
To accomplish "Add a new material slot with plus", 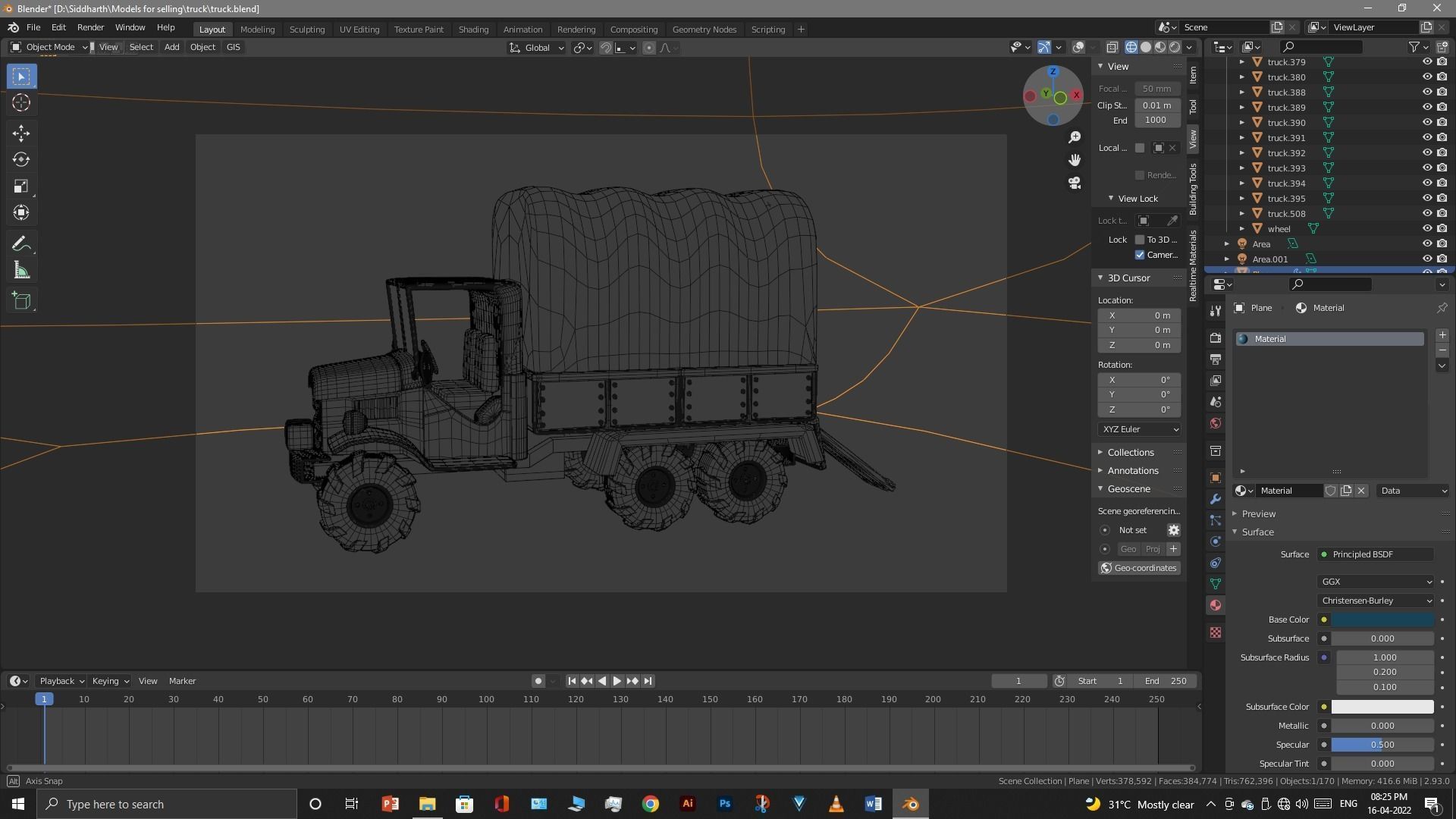I will pyautogui.click(x=1442, y=335).
